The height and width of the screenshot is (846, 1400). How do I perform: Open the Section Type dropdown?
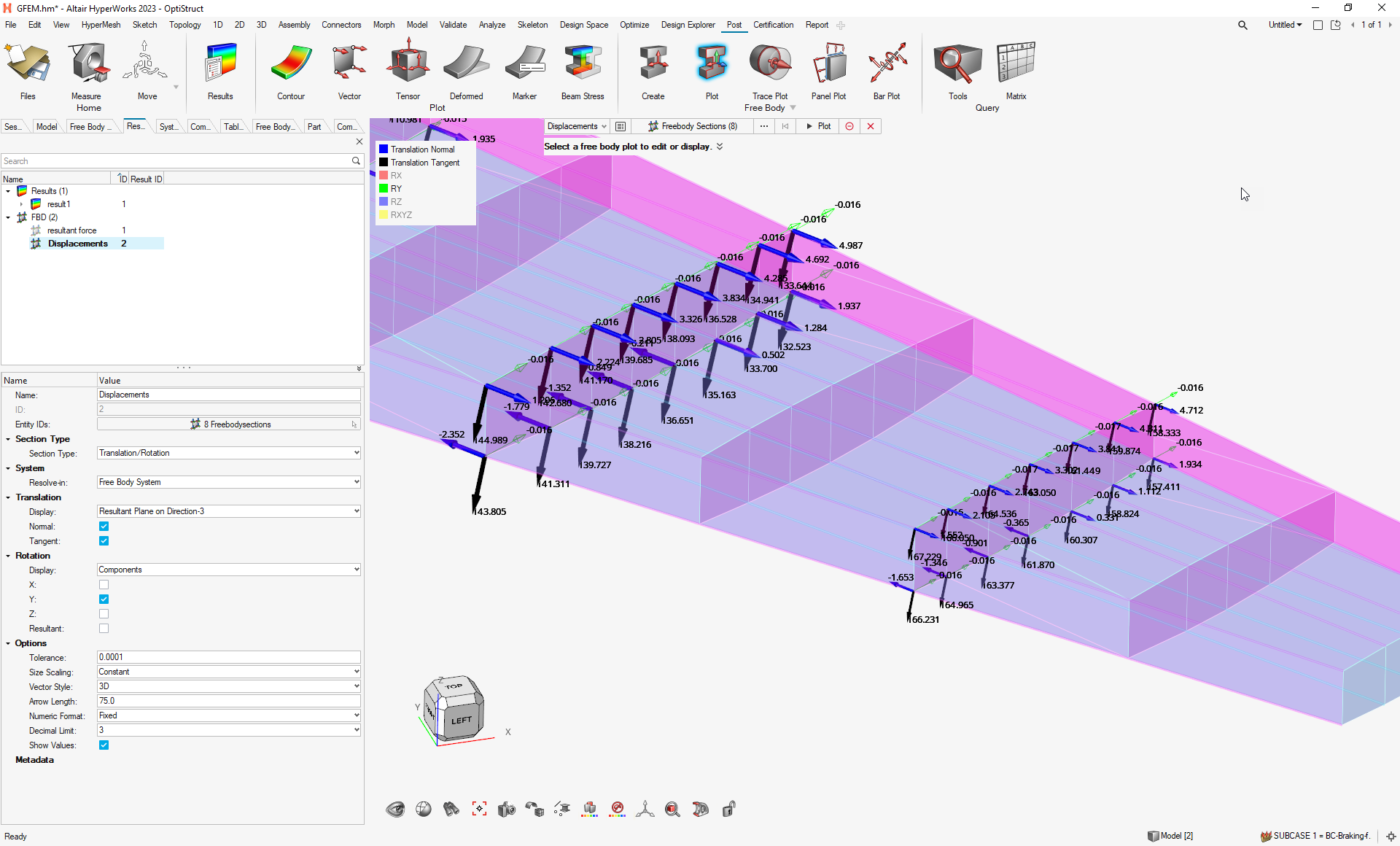click(x=229, y=453)
